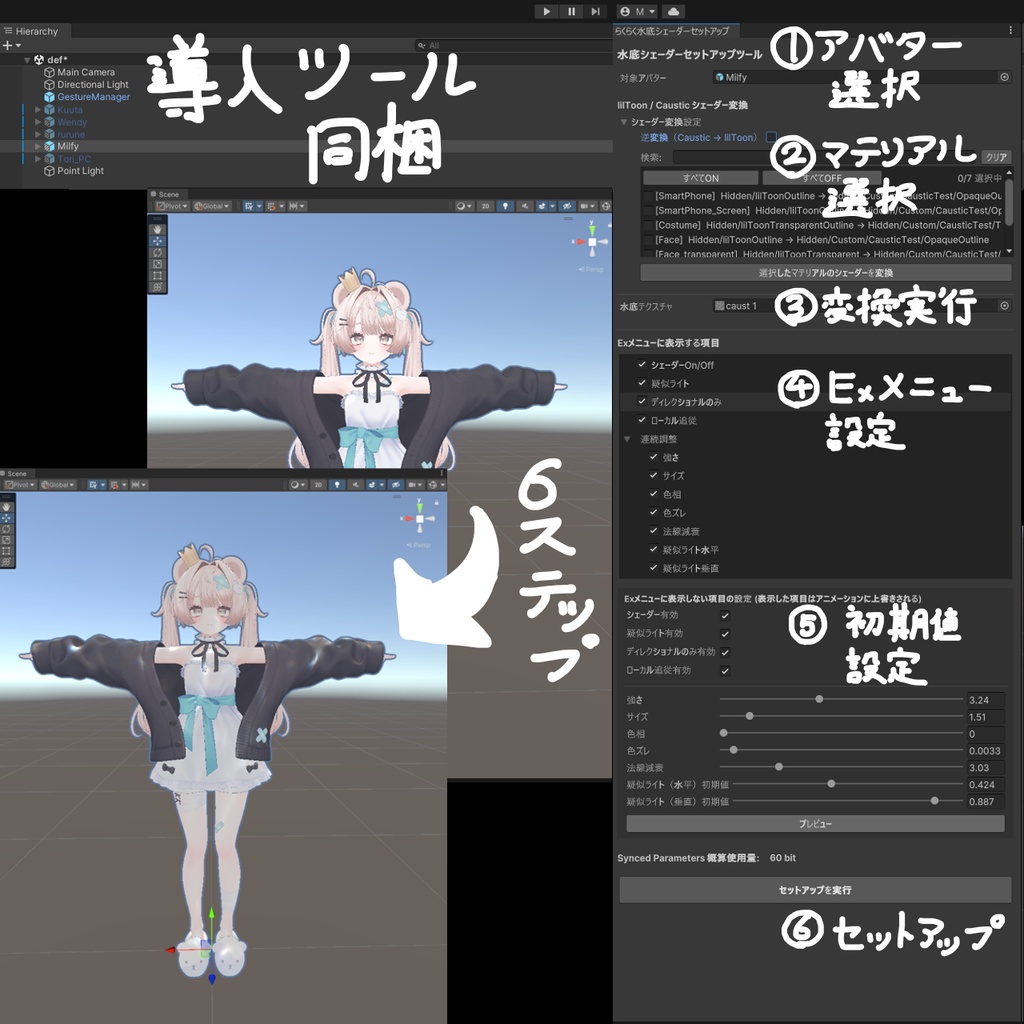This screenshot has width=1024, height=1024.
Task: Click the Step frame button
Action: tap(596, 11)
